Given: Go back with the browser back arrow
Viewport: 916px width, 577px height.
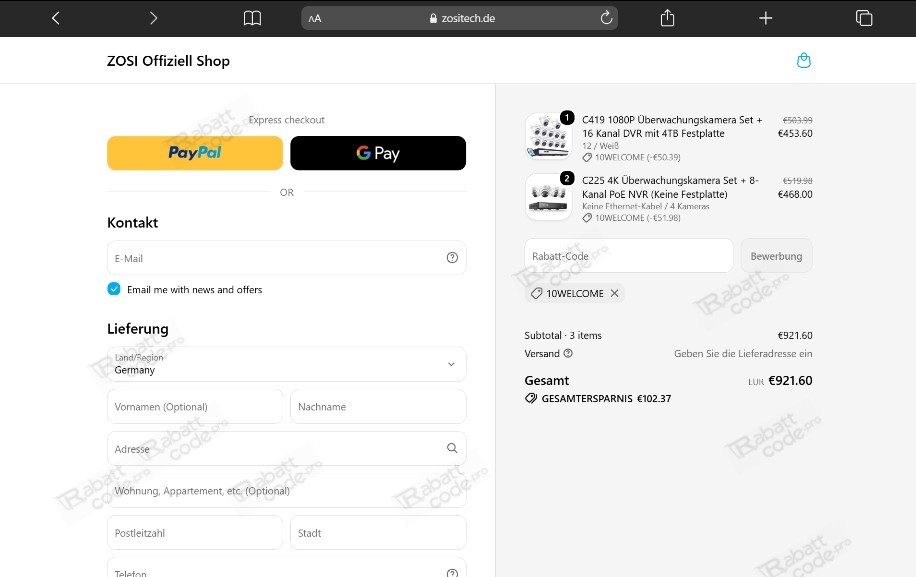Looking at the screenshot, I should pos(55,18).
